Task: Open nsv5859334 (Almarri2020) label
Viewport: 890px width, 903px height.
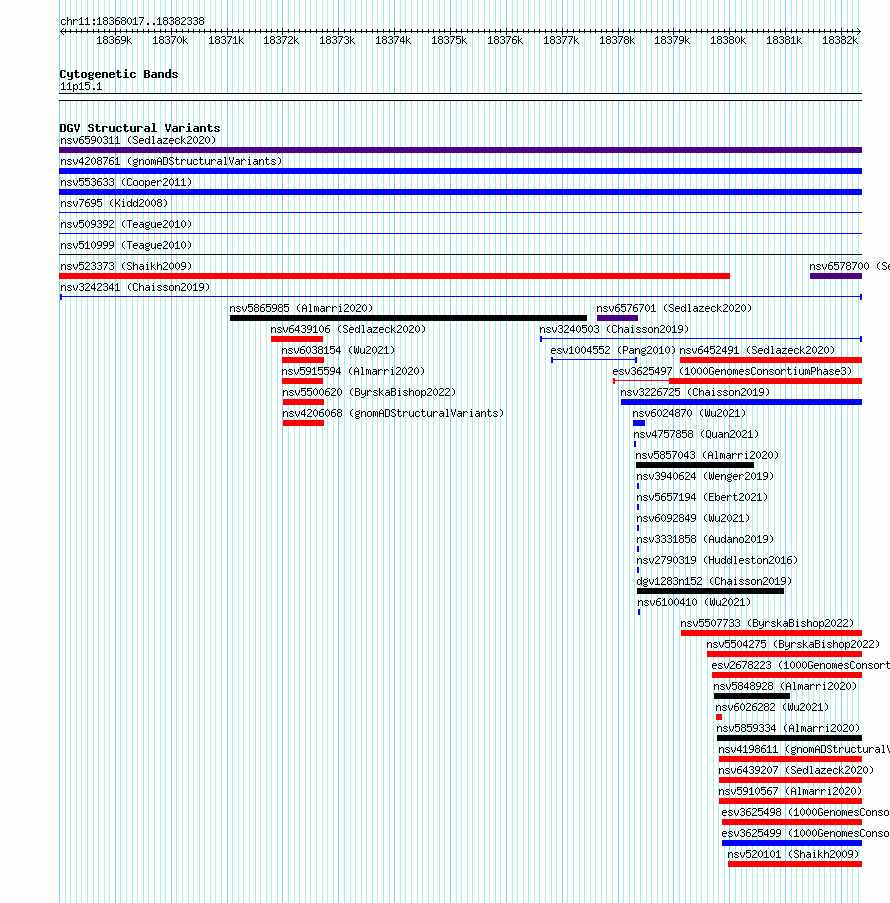Action: [789, 729]
